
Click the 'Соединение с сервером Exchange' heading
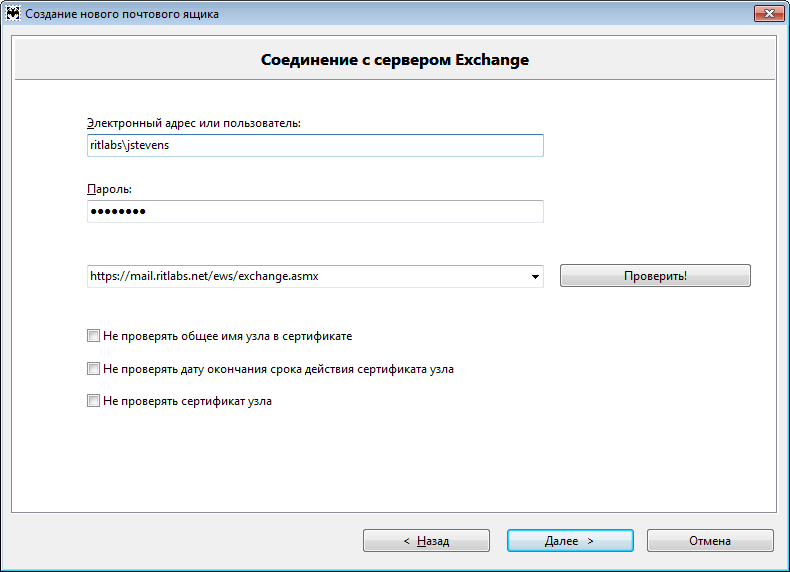tap(395, 59)
